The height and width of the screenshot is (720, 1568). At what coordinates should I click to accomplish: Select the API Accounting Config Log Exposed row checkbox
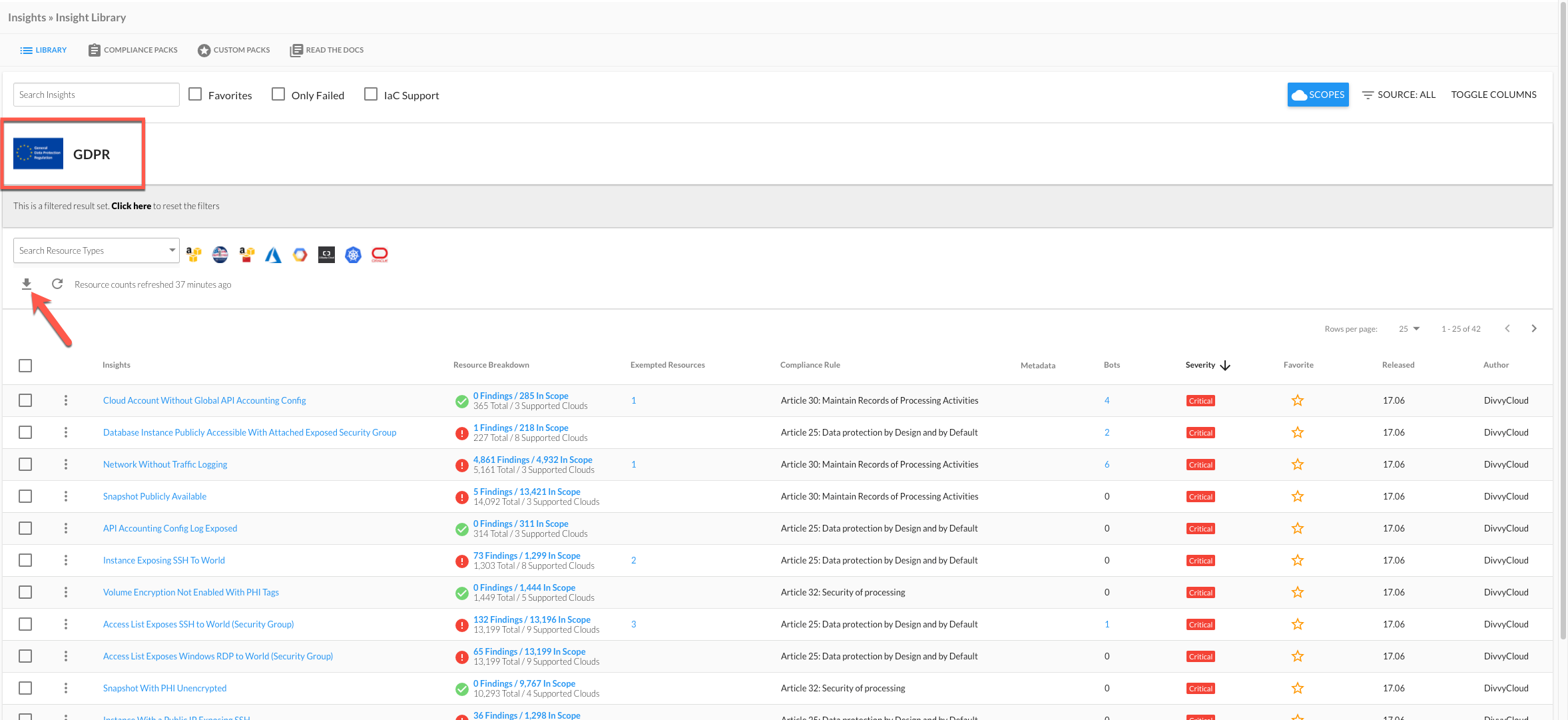(x=25, y=529)
